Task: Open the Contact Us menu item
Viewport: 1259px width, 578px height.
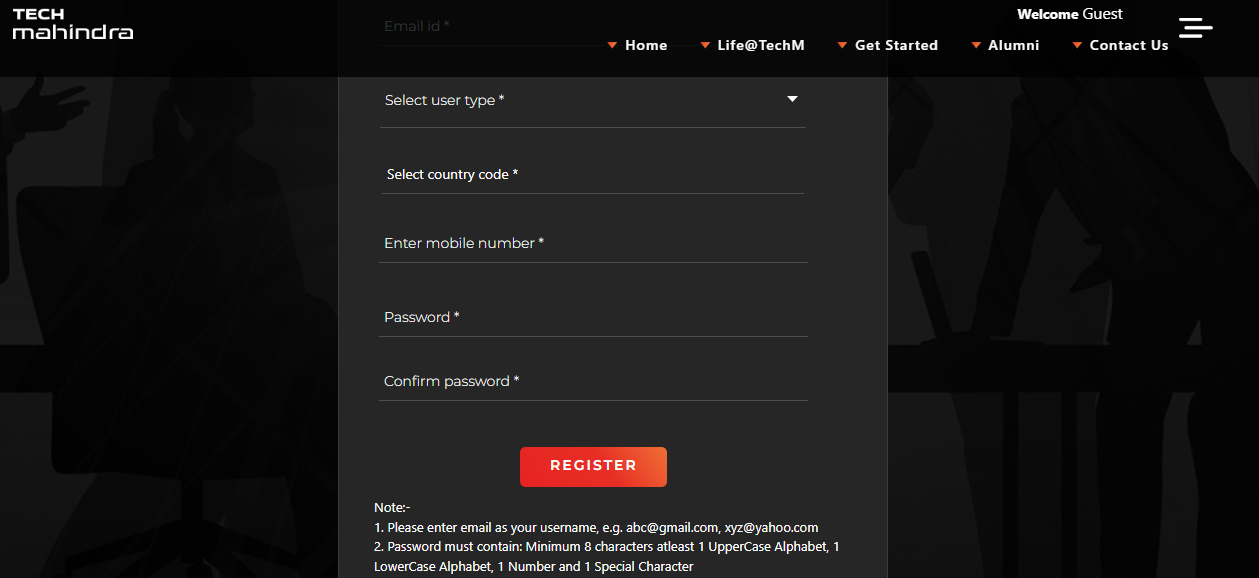Action: coord(1129,45)
